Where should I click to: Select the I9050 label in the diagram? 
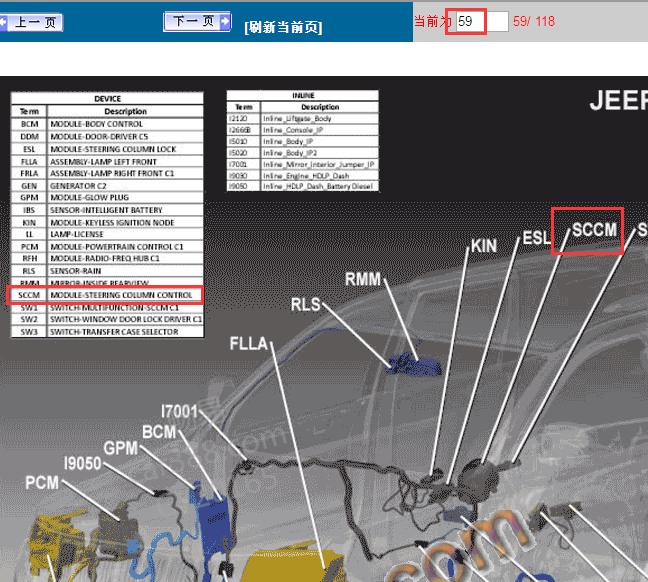82,463
